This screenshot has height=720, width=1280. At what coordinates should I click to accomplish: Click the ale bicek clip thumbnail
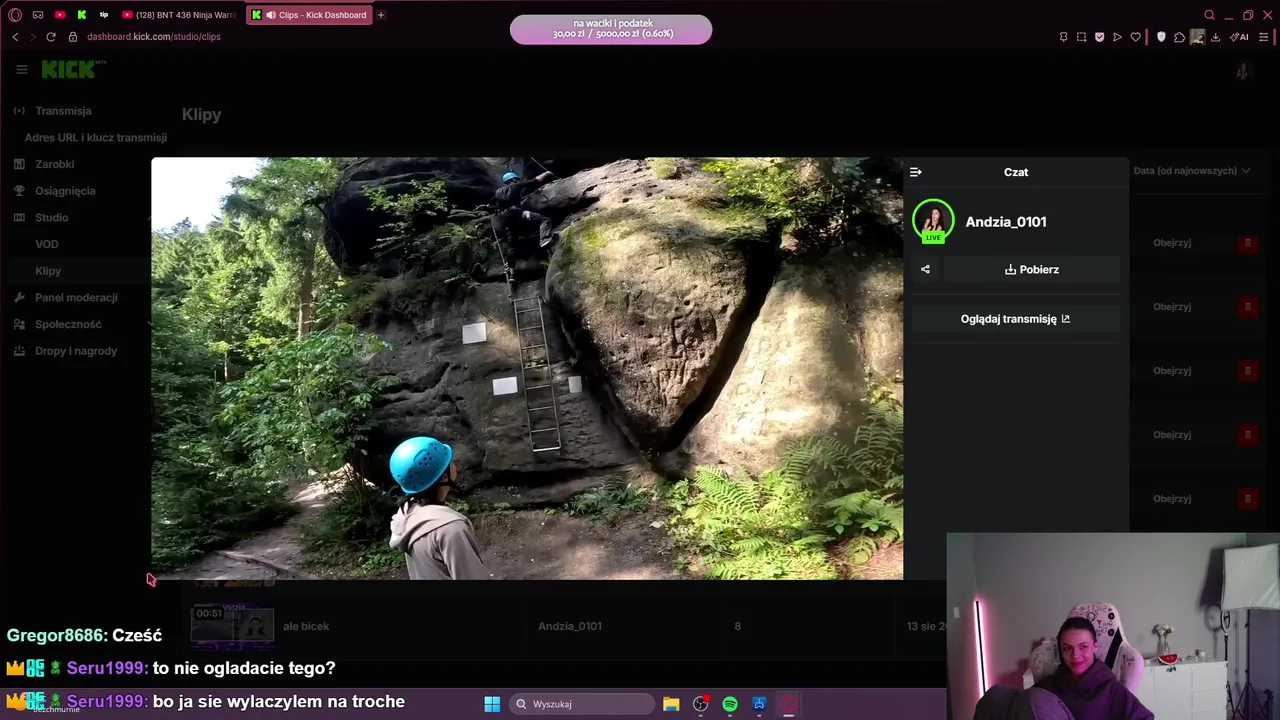tap(233, 626)
